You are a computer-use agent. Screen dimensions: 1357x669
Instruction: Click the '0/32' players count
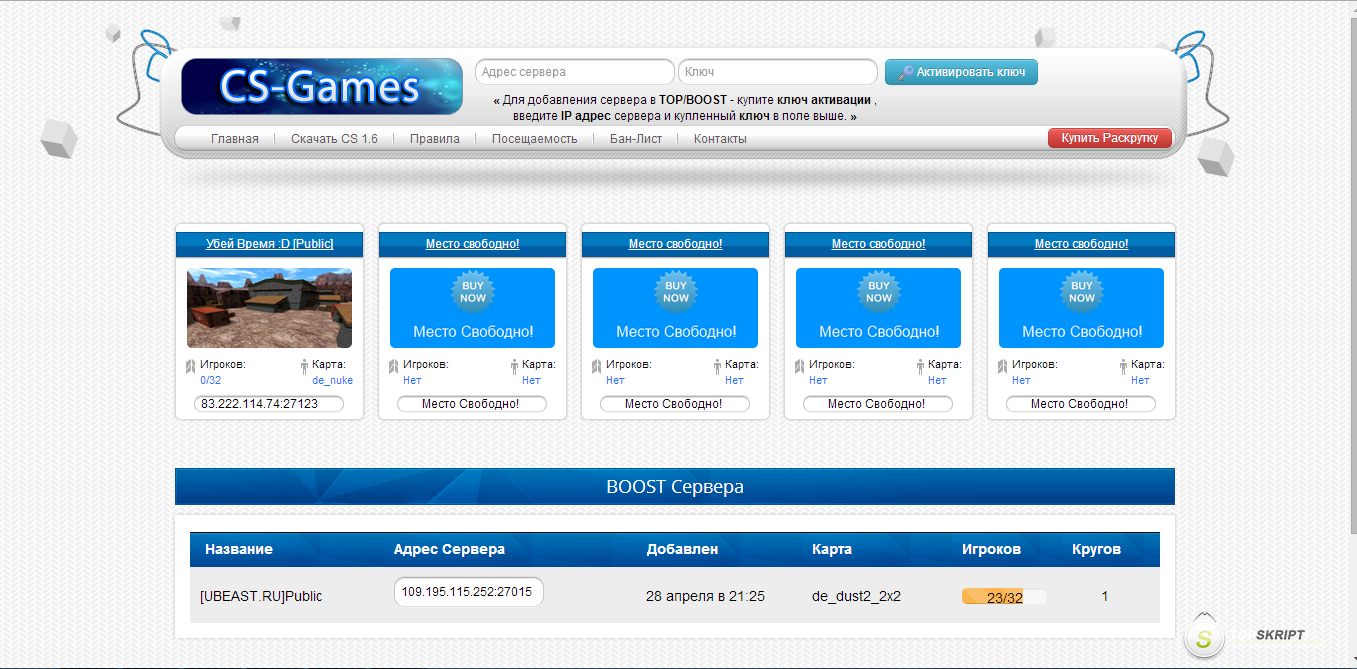point(210,380)
